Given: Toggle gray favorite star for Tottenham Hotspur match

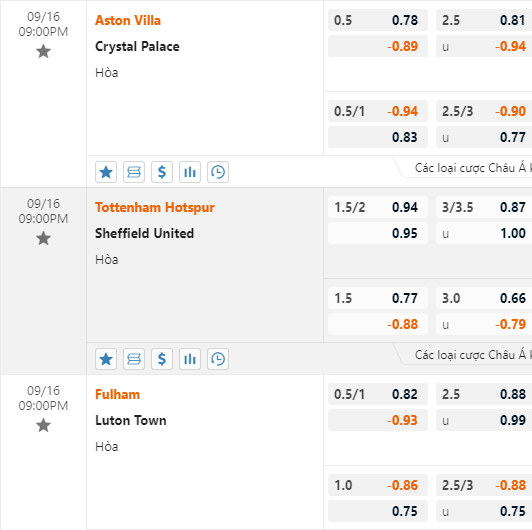Looking at the screenshot, I should coord(43,239).
